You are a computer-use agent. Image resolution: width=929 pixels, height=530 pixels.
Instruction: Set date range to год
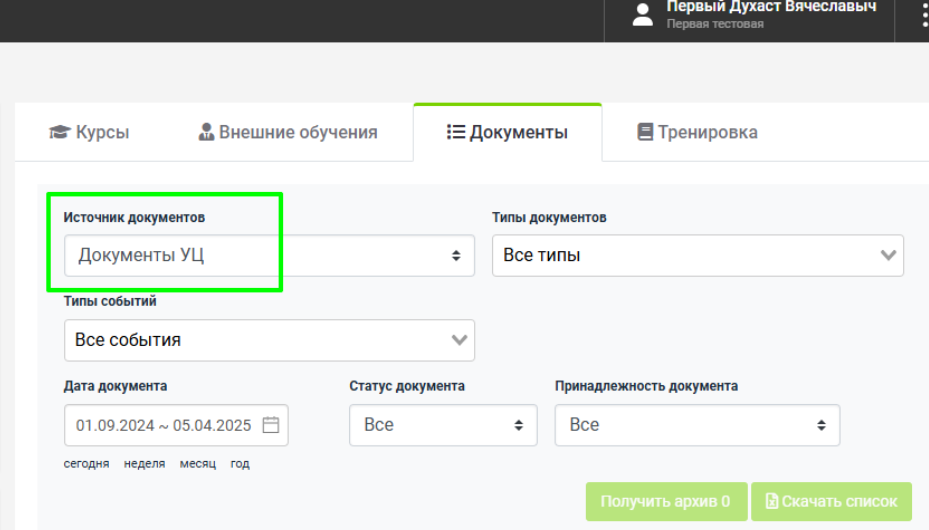[240, 464]
